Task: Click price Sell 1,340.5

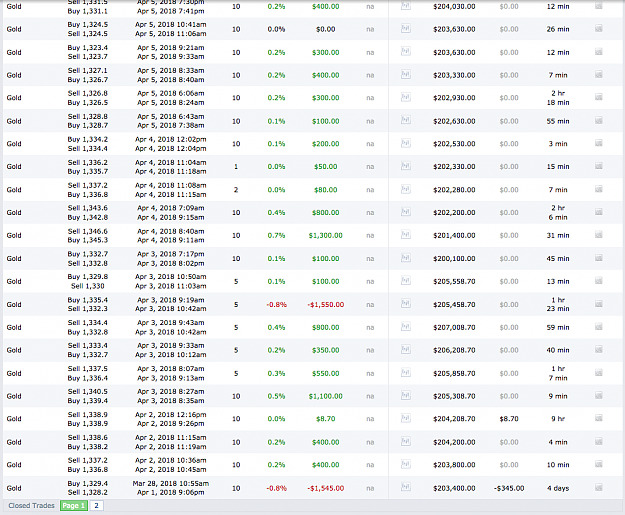Action: (88, 391)
